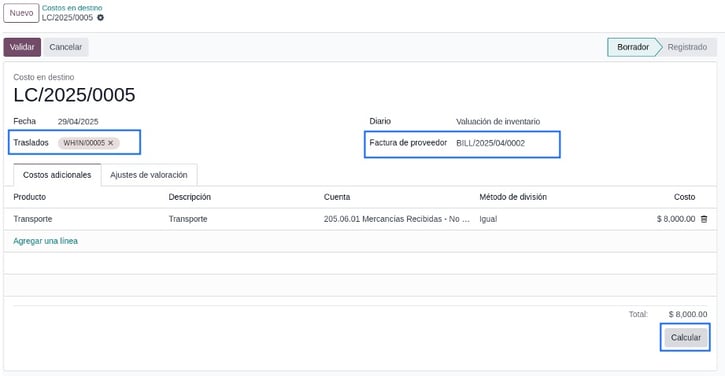The height and width of the screenshot is (376, 725).
Task: Click the Calcular button
Action: click(685, 338)
